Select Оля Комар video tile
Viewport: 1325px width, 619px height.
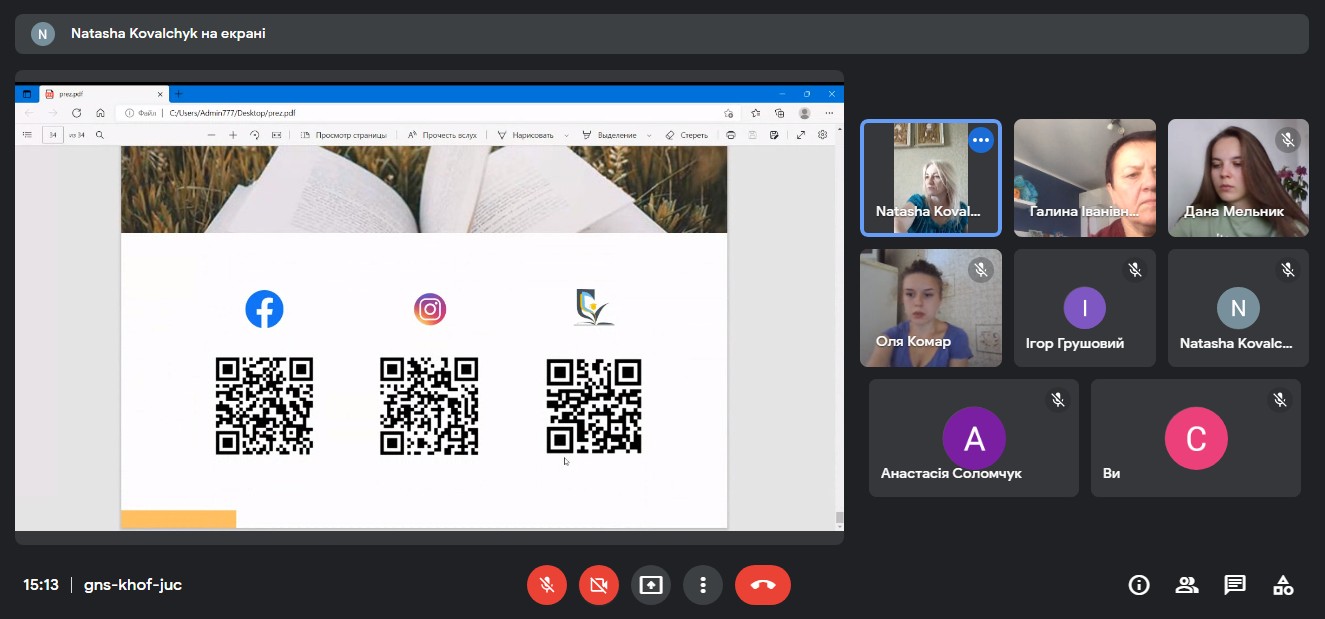931,308
